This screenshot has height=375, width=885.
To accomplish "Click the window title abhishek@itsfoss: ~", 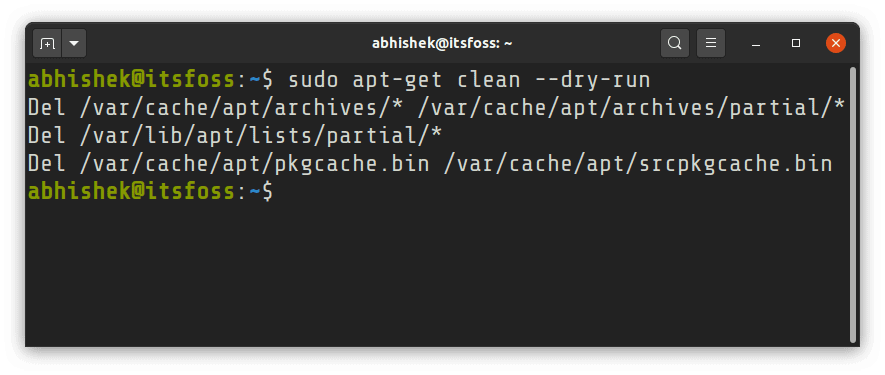I will [x=442, y=43].
